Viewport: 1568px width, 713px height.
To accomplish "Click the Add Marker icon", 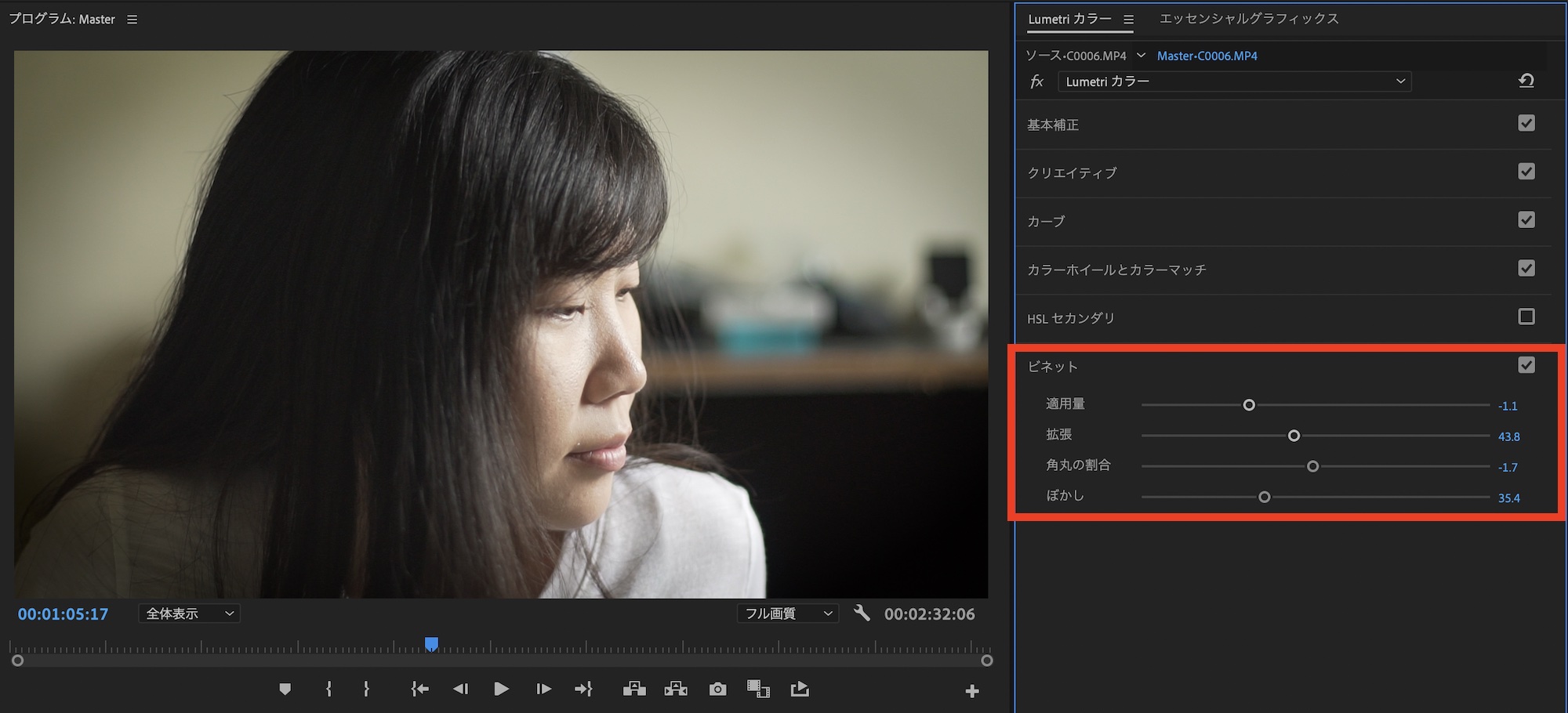I will pyautogui.click(x=285, y=689).
